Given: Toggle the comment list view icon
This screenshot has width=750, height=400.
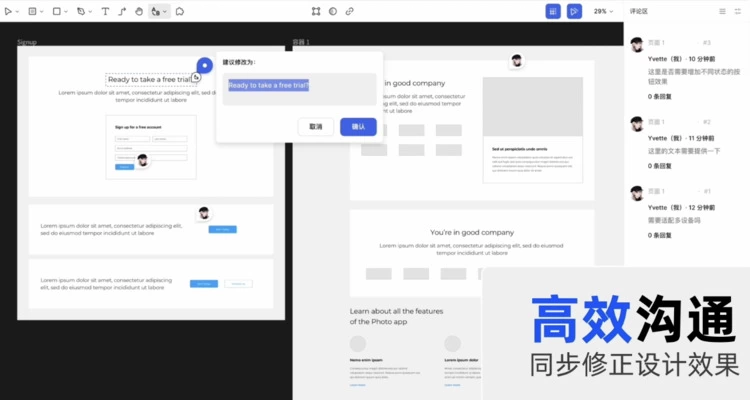Looking at the screenshot, I should (723, 11).
